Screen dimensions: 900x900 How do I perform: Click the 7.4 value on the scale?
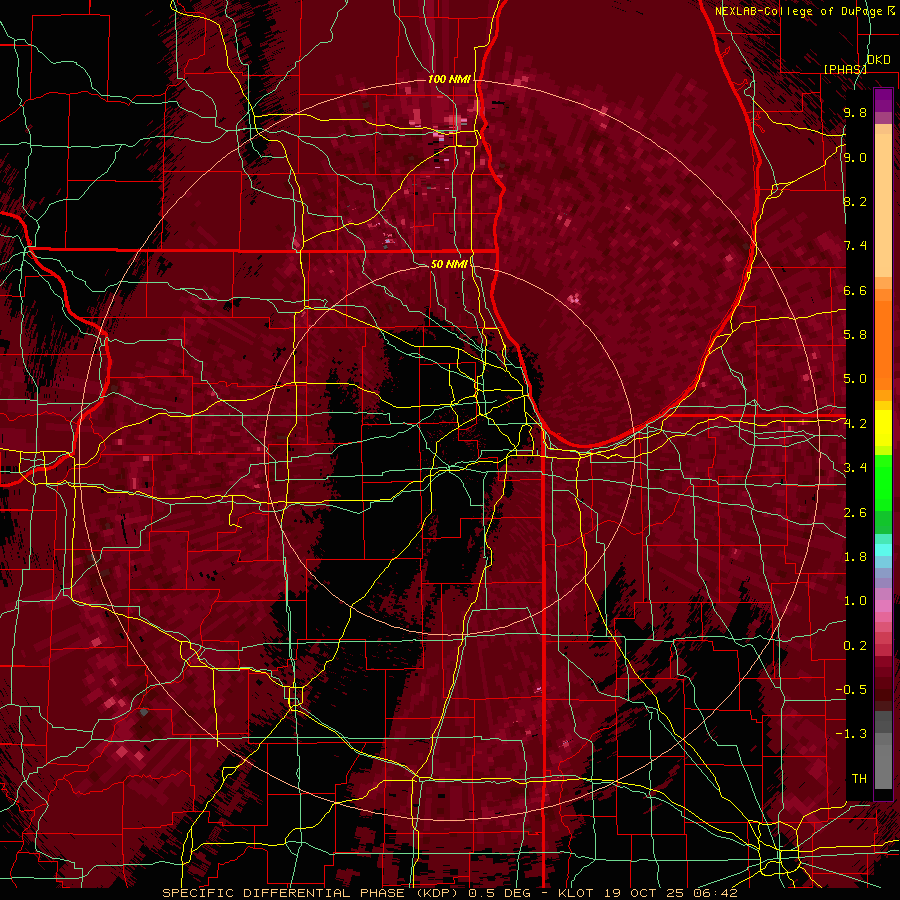(x=855, y=246)
